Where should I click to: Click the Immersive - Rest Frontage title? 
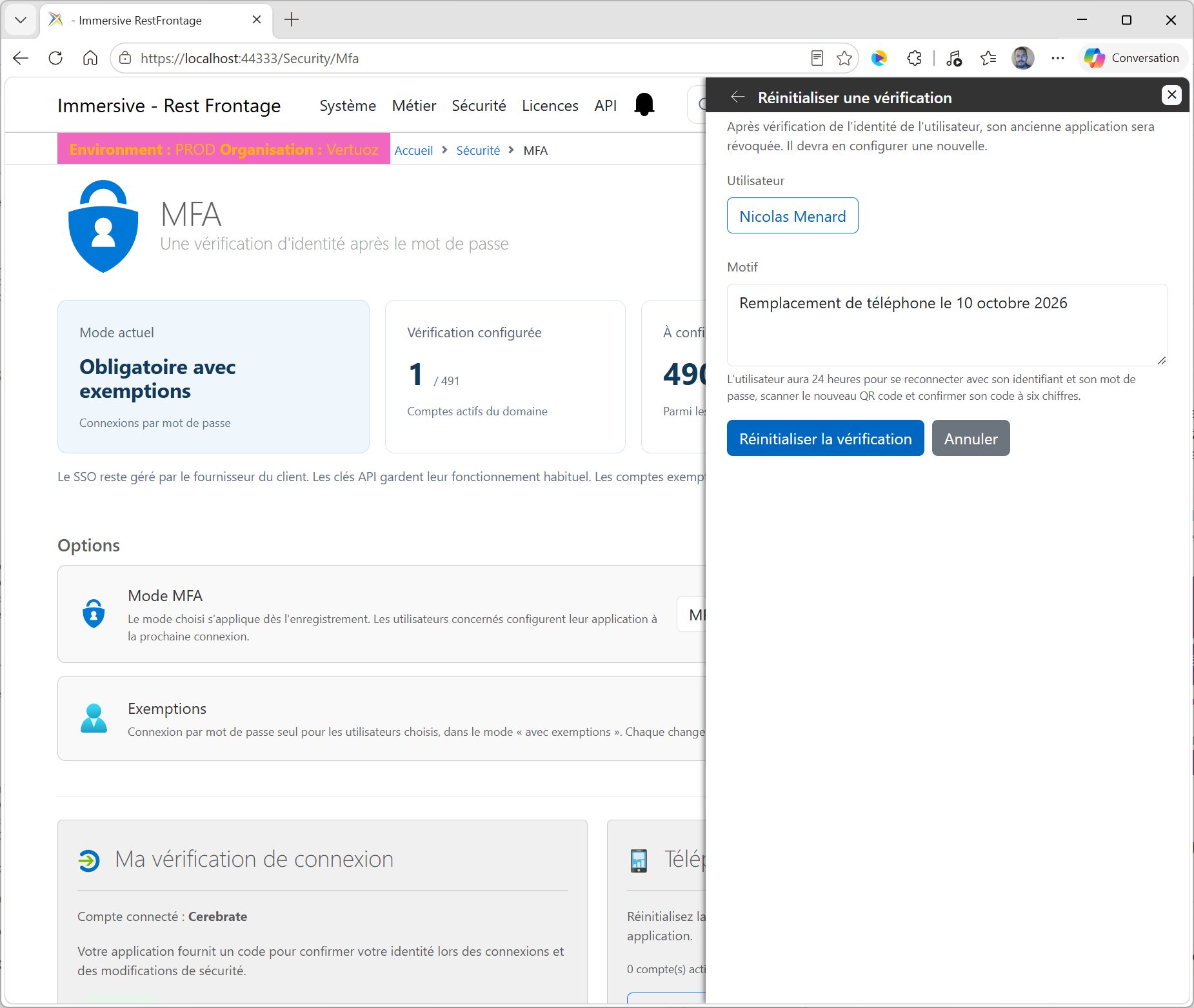(x=169, y=105)
